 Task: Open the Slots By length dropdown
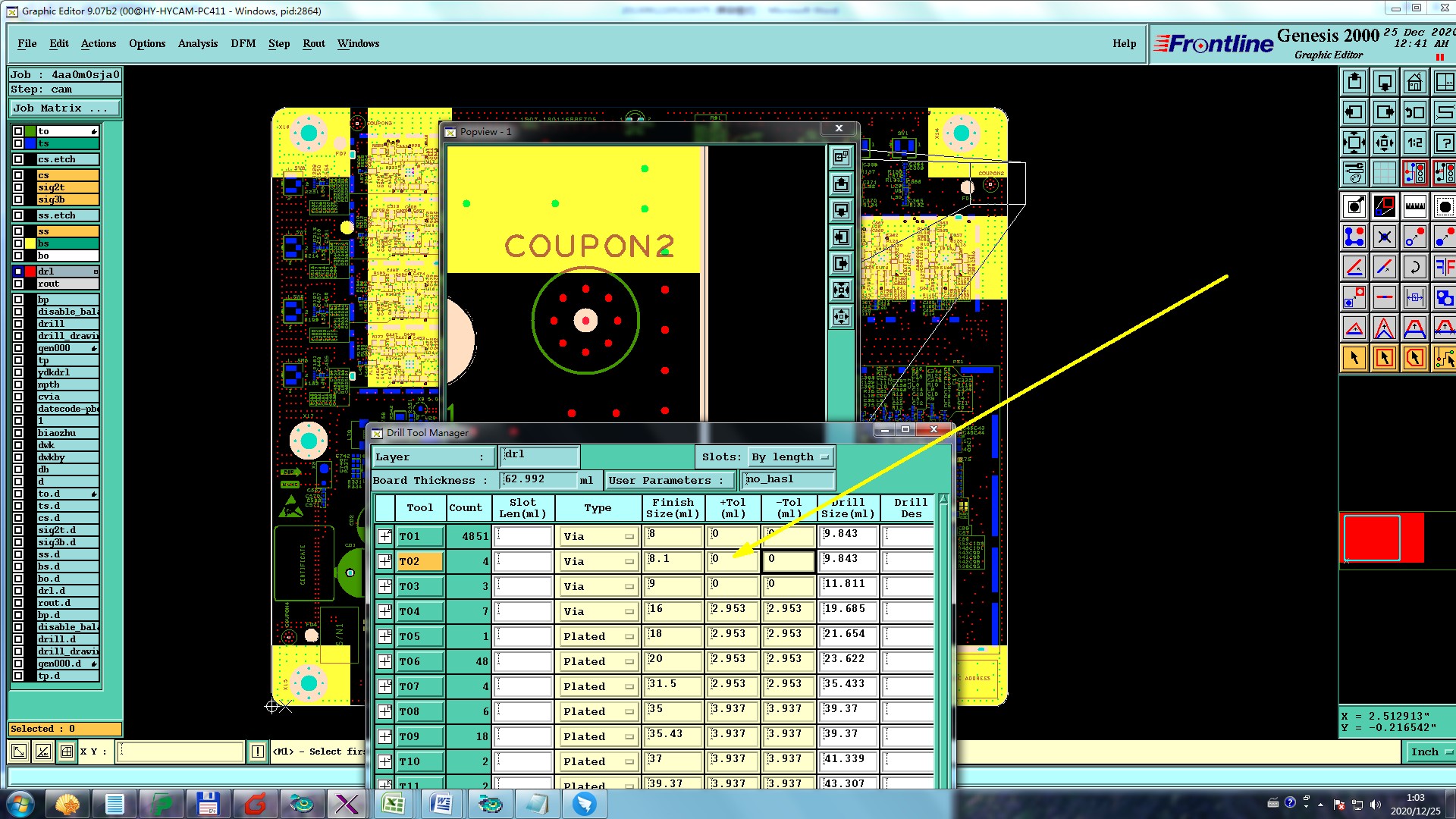coord(791,457)
